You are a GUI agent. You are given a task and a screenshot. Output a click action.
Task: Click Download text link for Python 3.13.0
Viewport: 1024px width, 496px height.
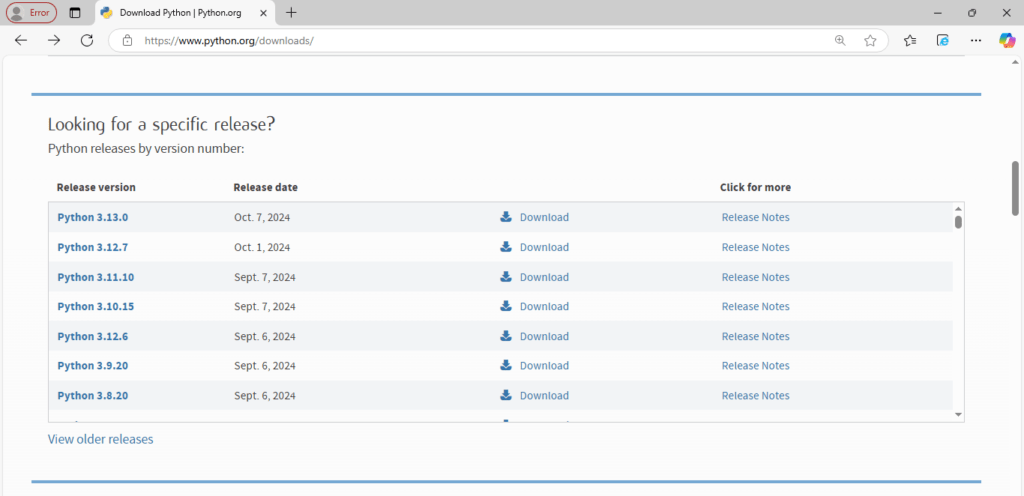[x=544, y=217]
